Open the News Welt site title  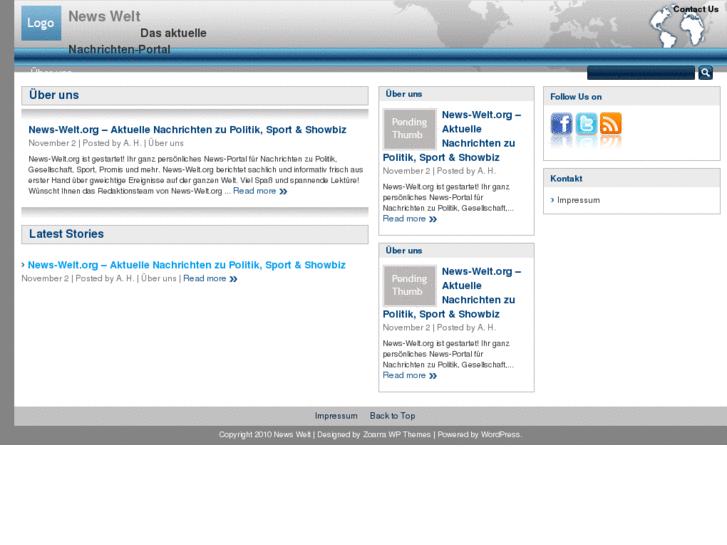[104, 16]
